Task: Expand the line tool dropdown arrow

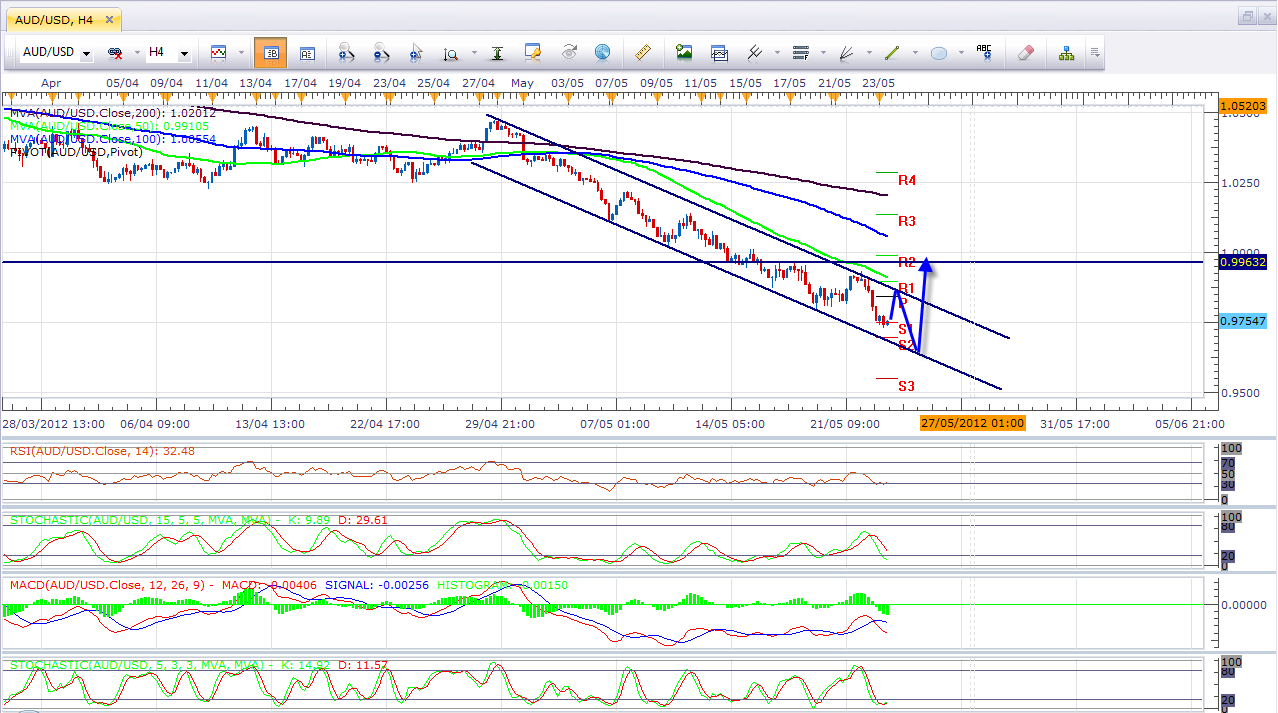Action: point(915,53)
